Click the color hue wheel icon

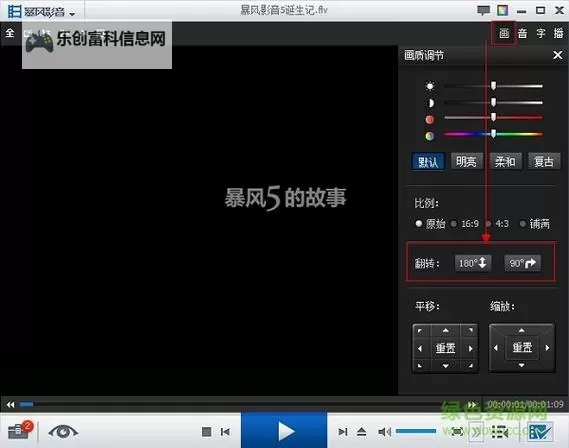430,136
